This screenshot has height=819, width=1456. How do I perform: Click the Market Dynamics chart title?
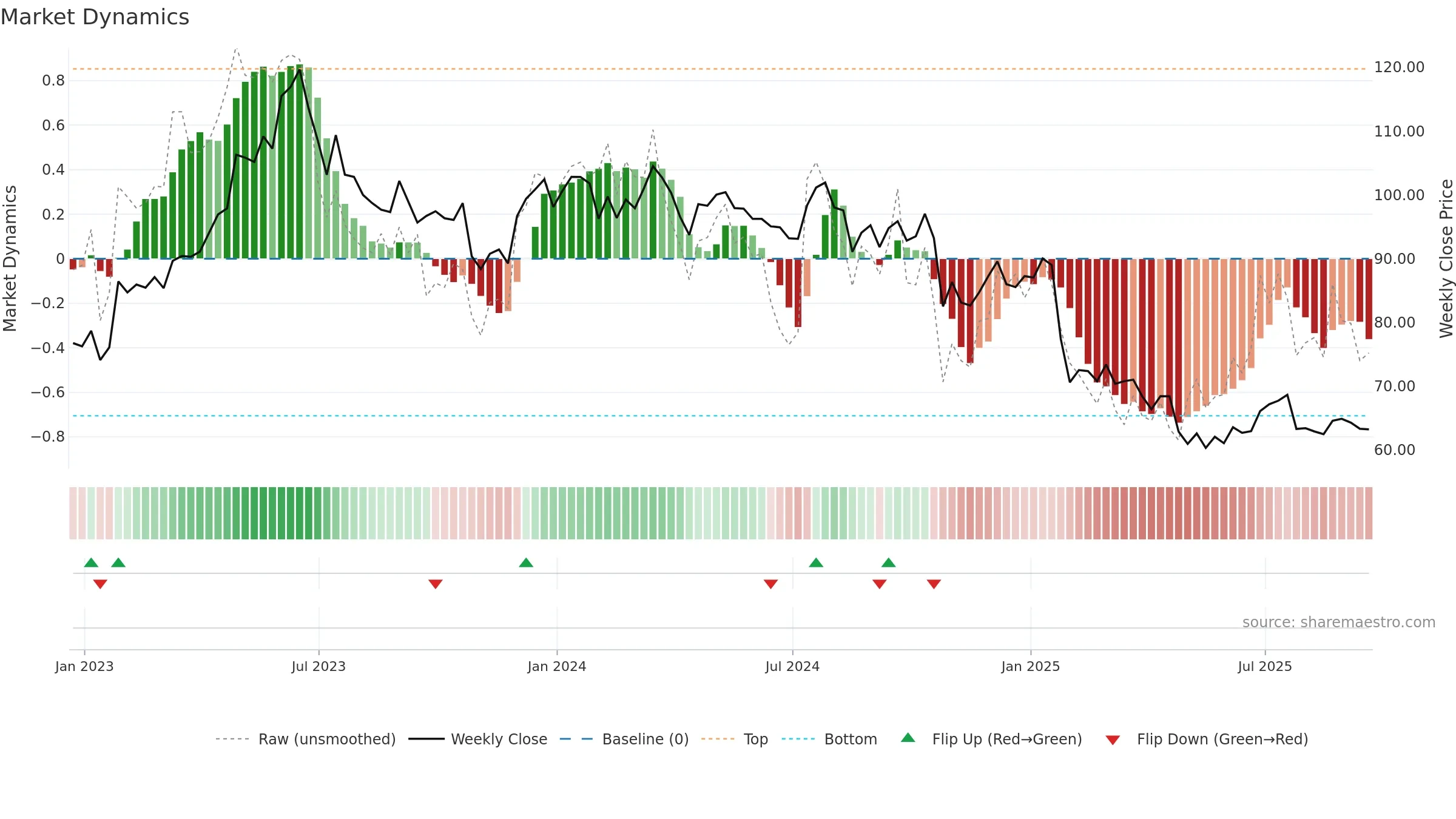(x=95, y=17)
